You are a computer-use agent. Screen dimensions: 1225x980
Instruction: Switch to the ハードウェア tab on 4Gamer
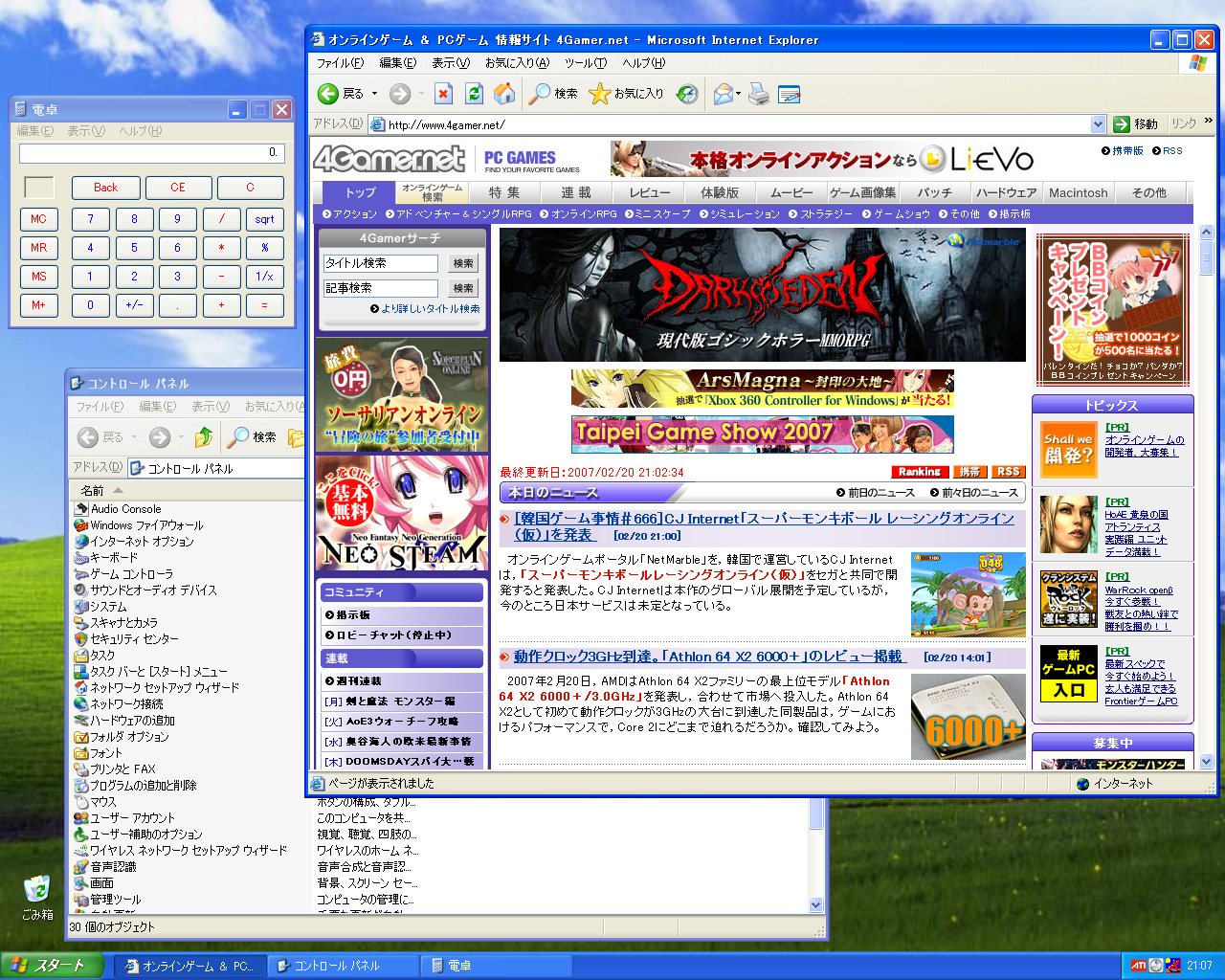(x=1006, y=192)
